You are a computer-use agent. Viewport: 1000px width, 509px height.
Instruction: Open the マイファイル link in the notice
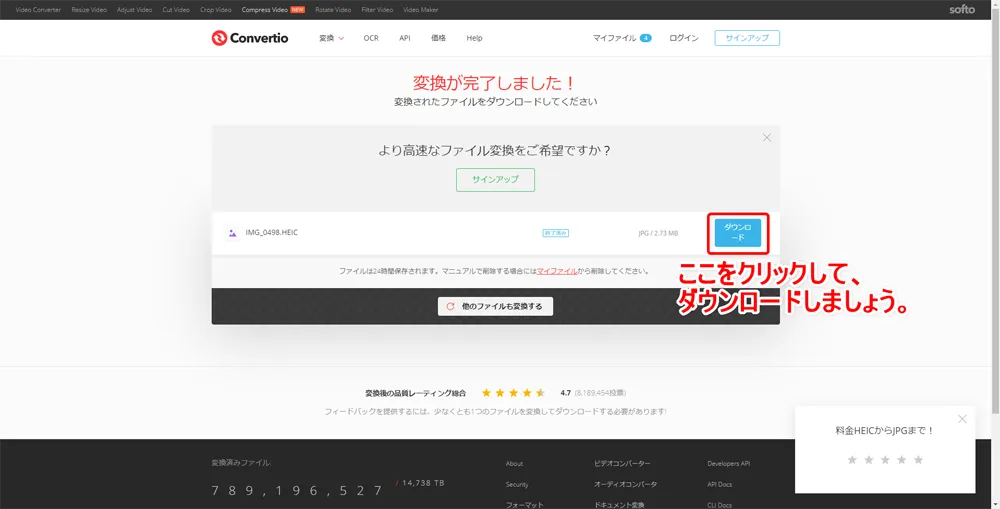pyautogui.click(x=557, y=271)
